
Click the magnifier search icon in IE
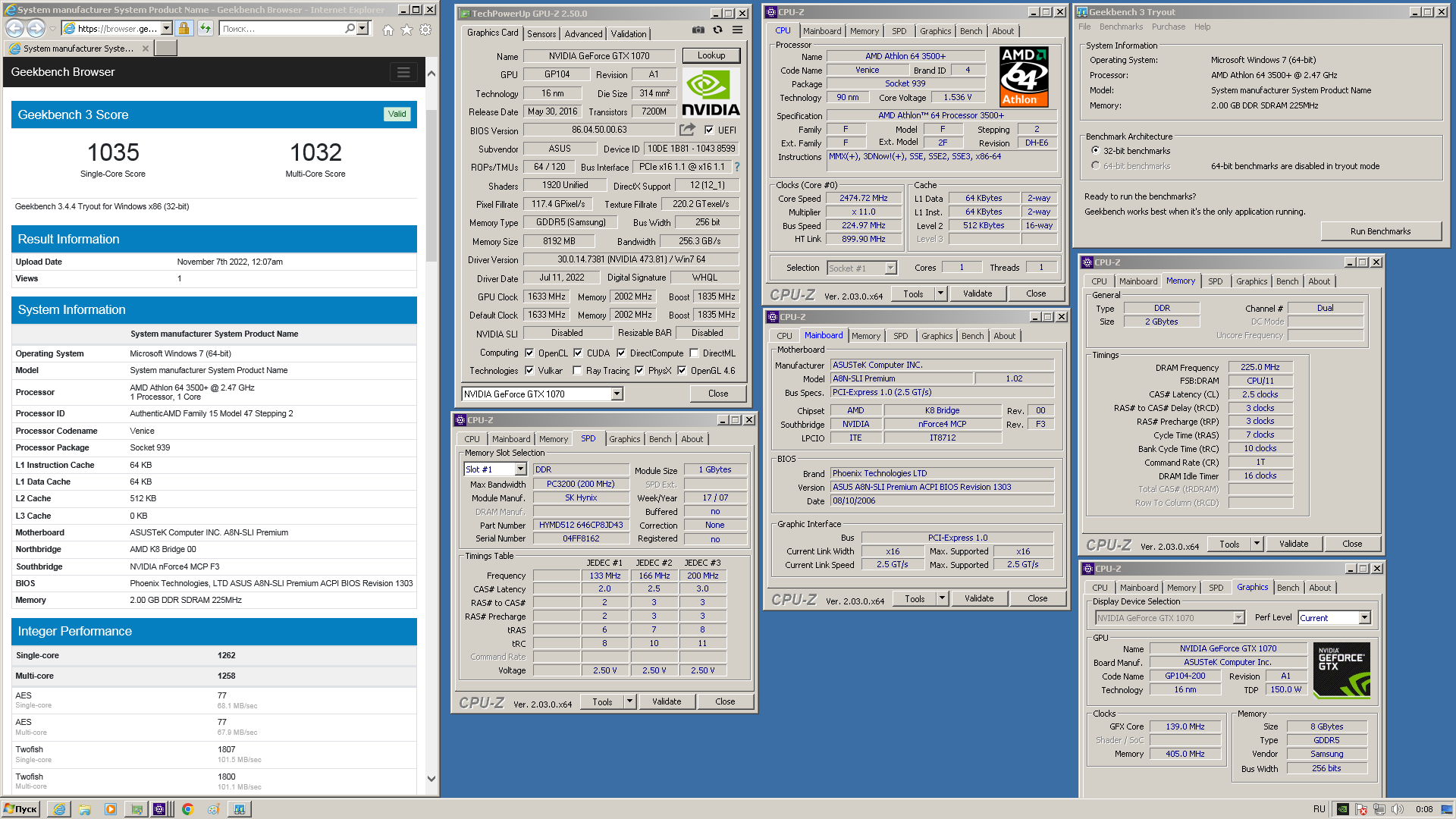pos(350,28)
